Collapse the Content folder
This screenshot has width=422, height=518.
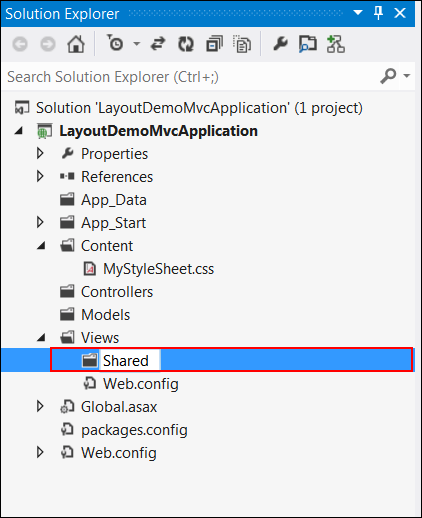[x=41, y=246]
